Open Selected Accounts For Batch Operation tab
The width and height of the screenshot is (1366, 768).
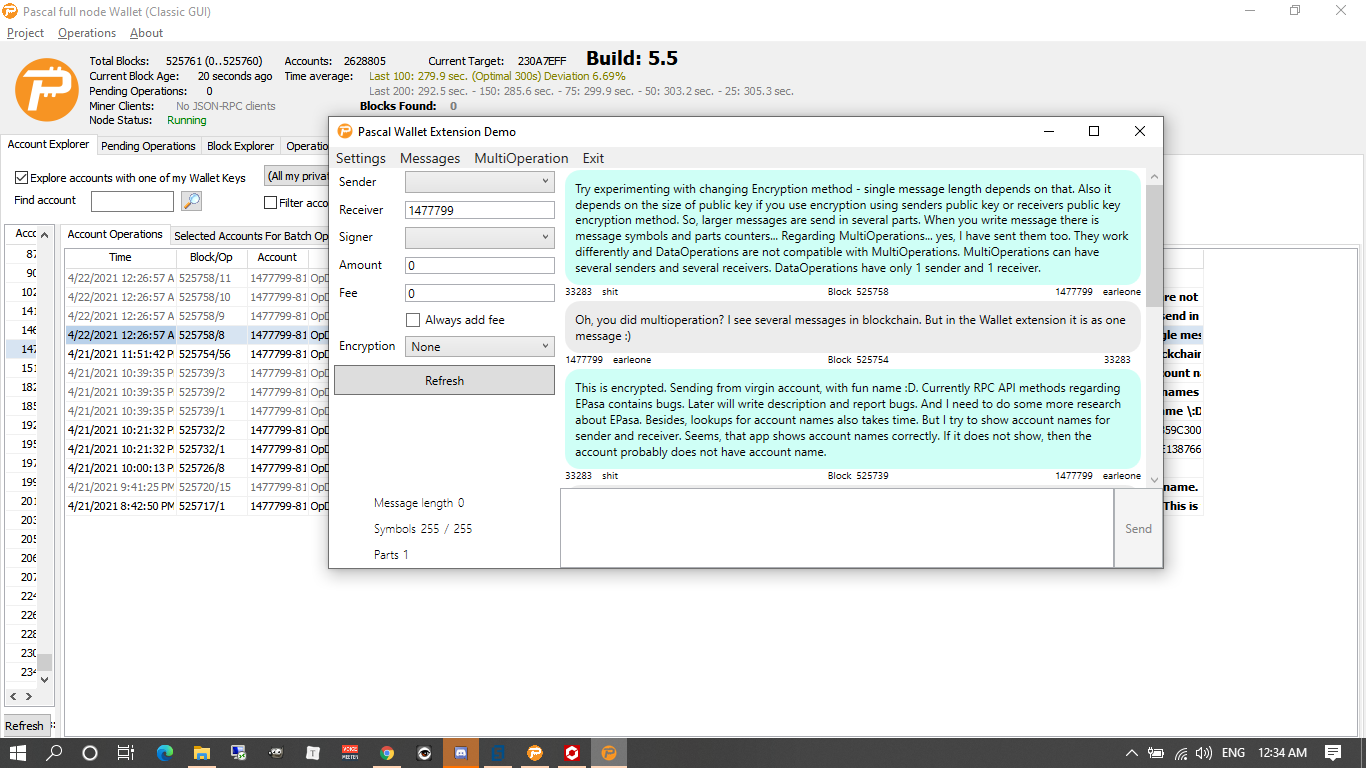tap(251, 236)
